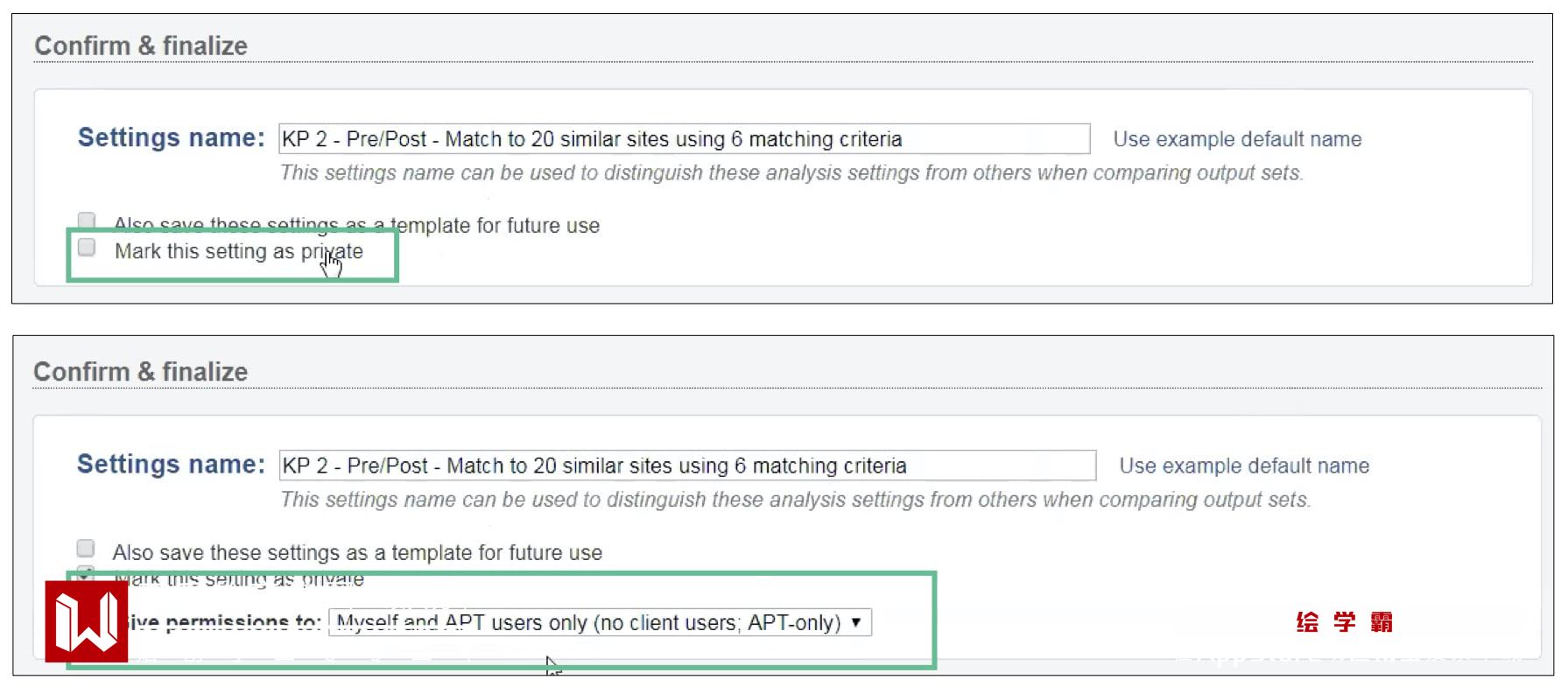1568x694 pixels.
Task: Click 'Mark this setting as private' text near hand cursor
Action: (238, 252)
